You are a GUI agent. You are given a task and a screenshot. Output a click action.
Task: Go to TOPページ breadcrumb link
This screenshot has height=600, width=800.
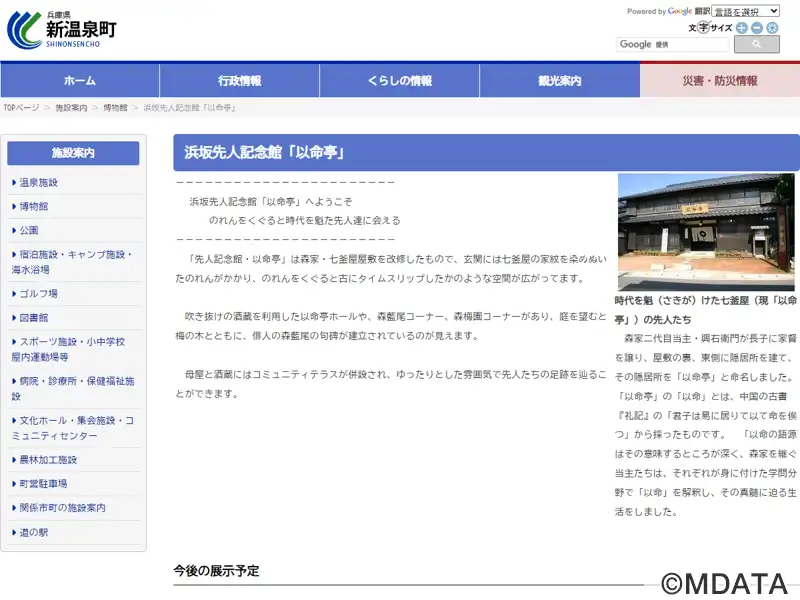click(x=21, y=108)
